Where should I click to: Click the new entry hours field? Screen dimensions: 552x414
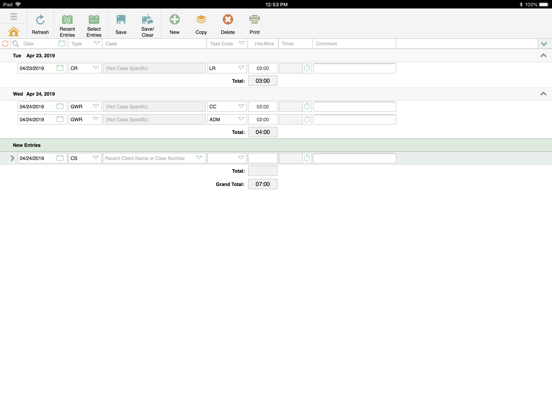pos(263,158)
